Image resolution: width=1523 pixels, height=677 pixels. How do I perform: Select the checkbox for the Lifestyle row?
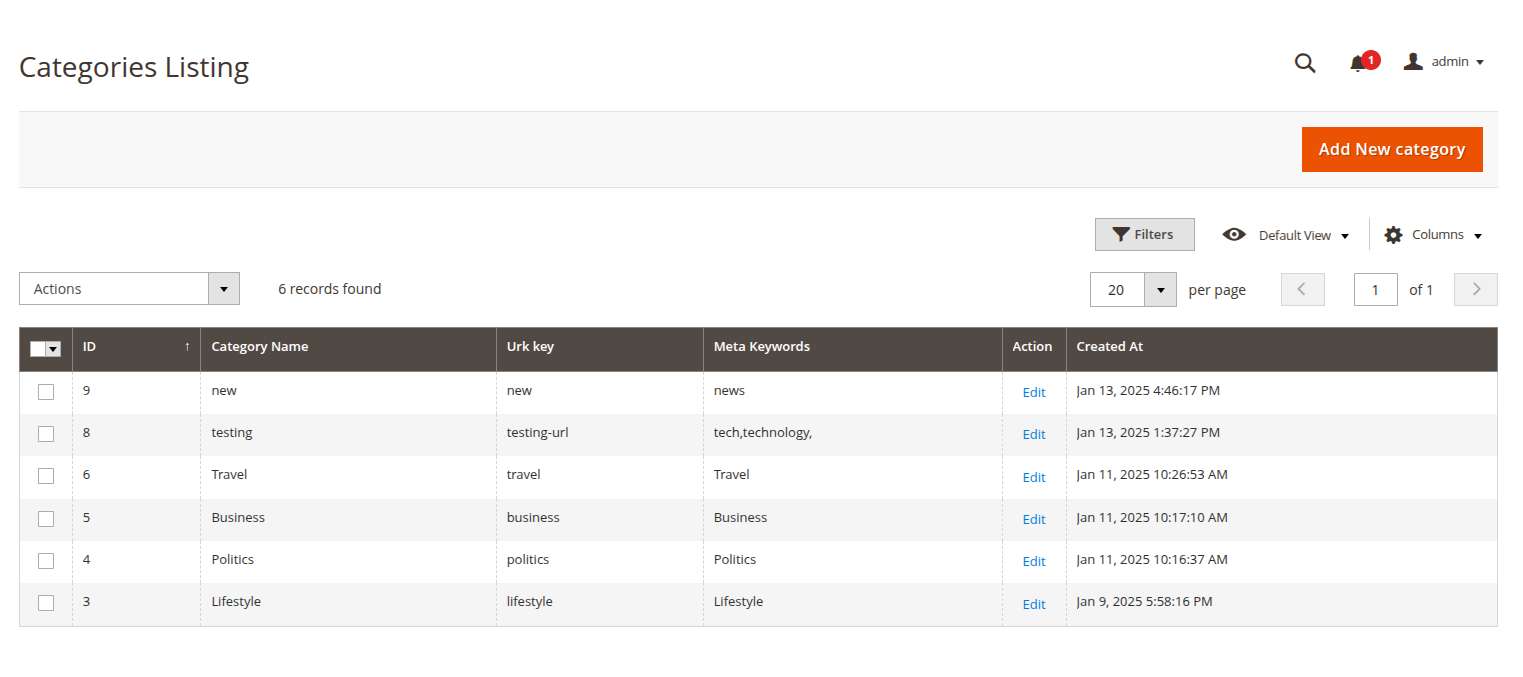click(x=45, y=603)
